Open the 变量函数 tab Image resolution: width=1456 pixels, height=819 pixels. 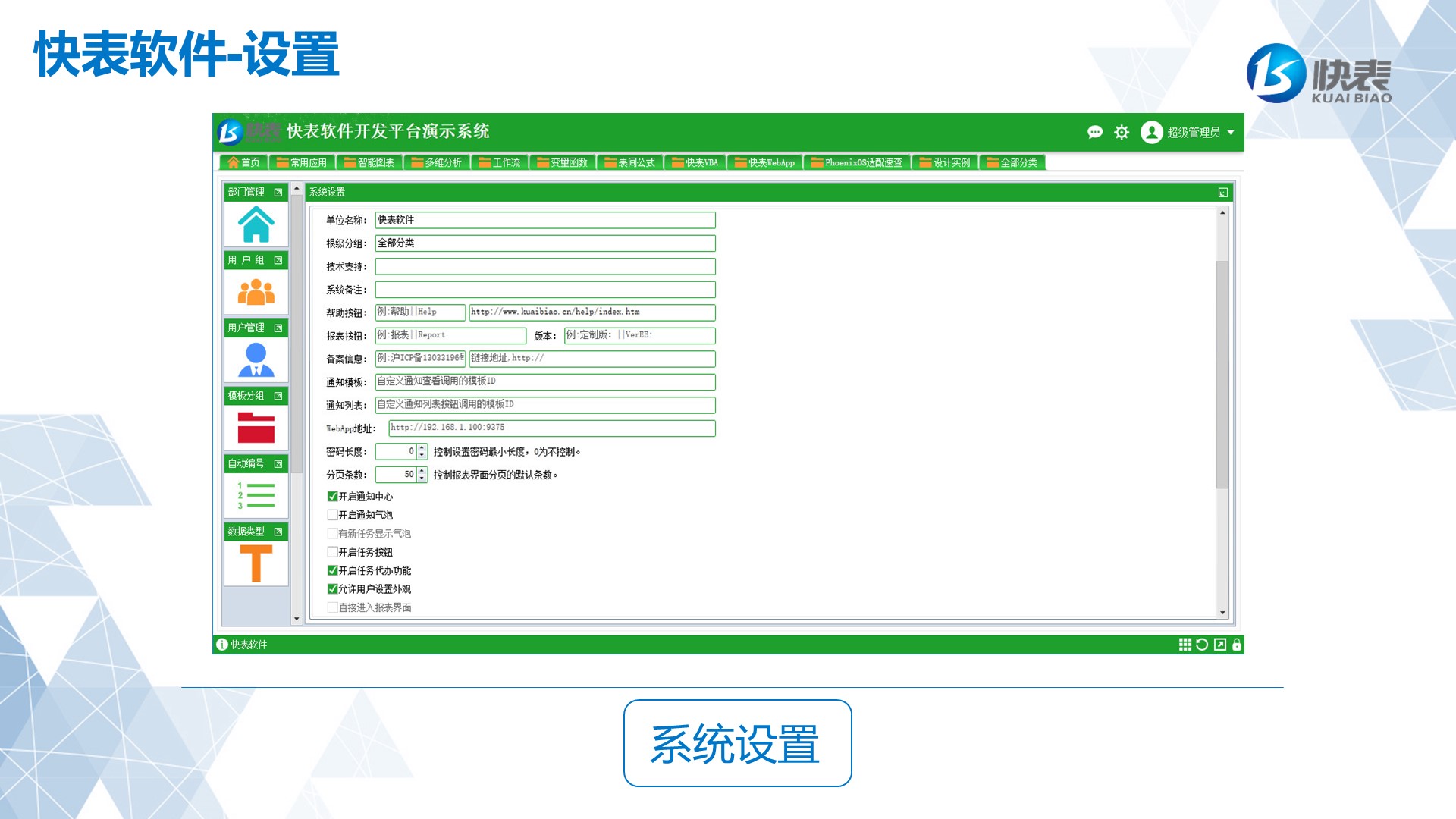(x=562, y=162)
